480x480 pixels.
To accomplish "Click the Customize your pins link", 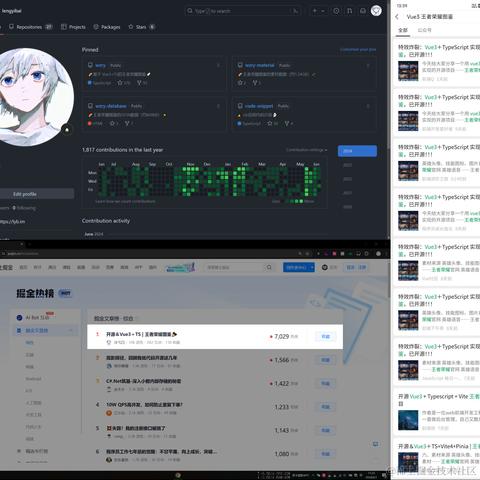I will click(358, 50).
